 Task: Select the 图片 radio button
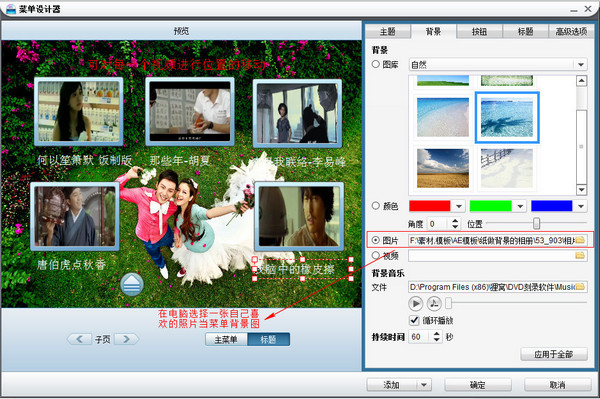click(x=375, y=240)
